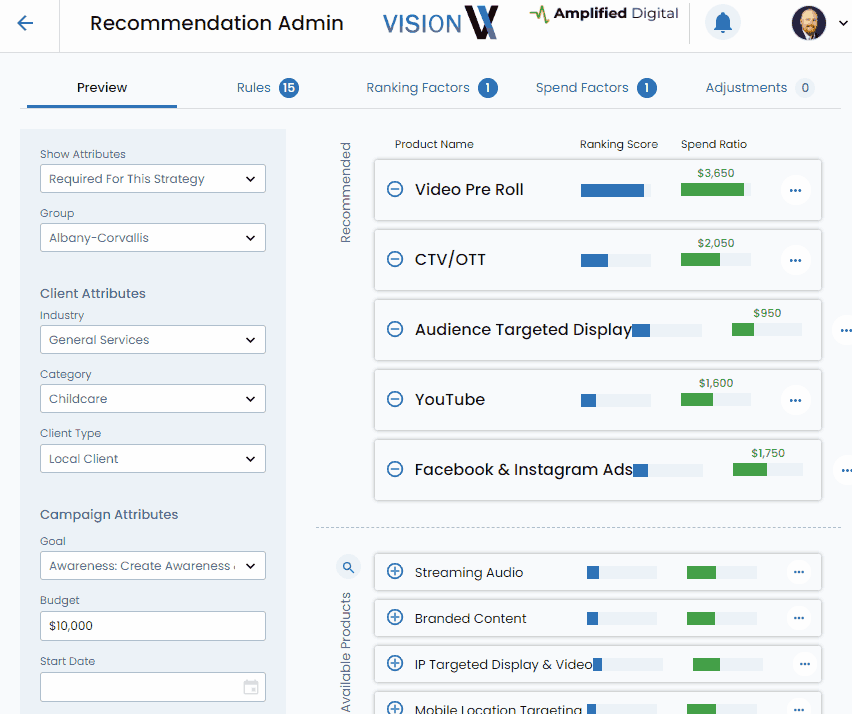Open the three-dot menu for Video Pre Roll

point(795,190)
